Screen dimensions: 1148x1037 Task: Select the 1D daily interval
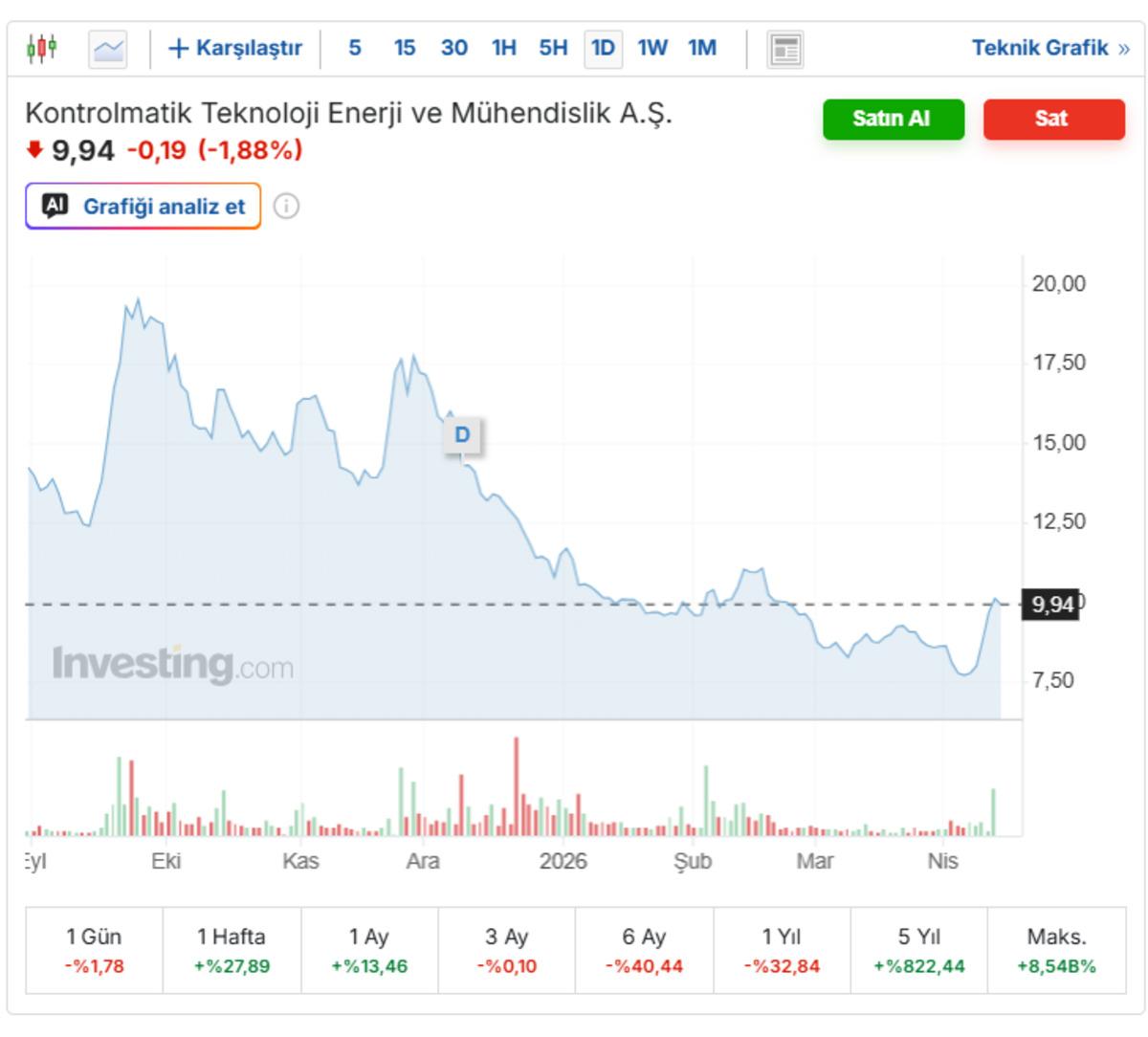[603, 48]
